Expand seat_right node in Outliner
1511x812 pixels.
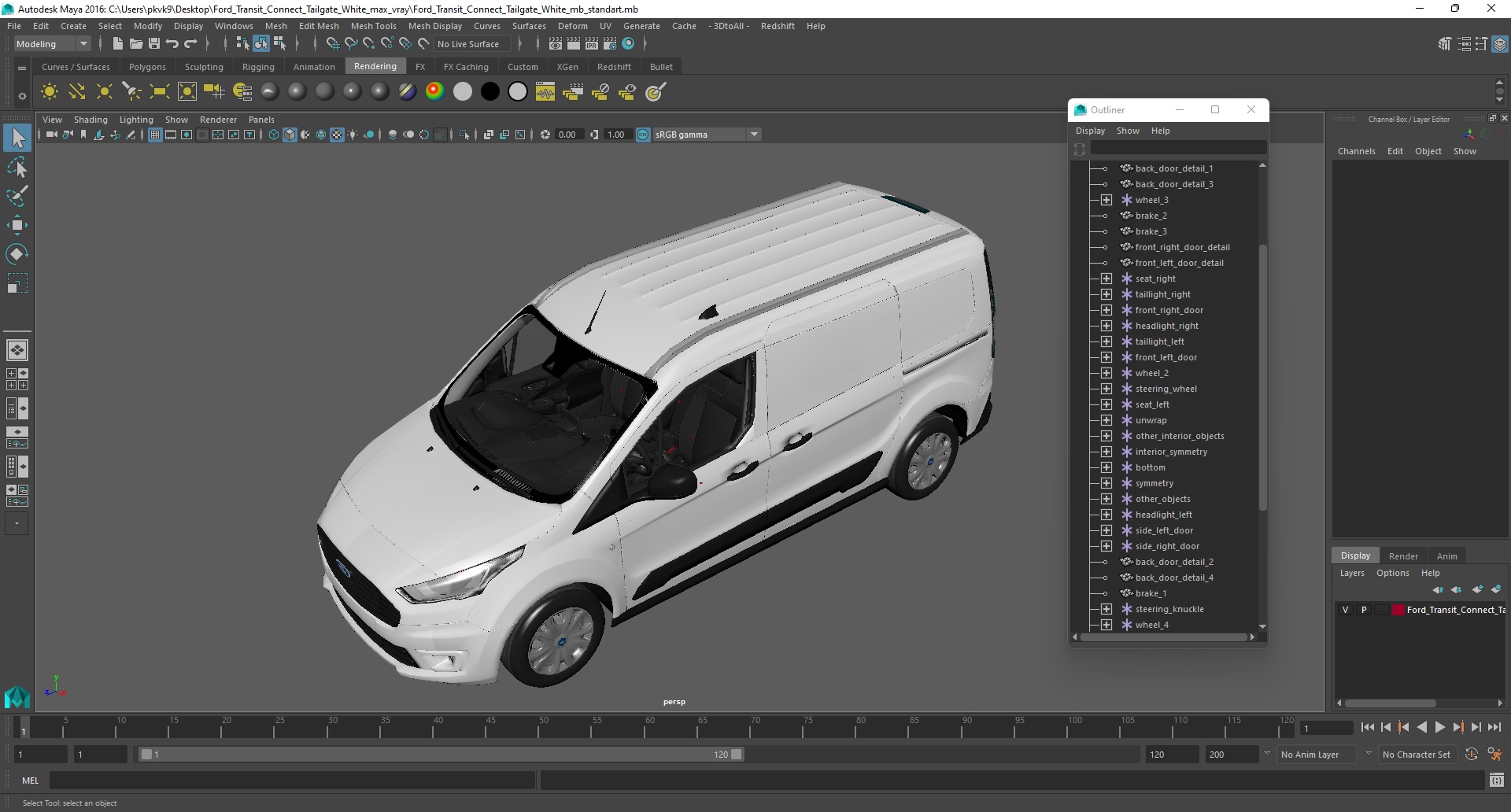pos(1106,279)
